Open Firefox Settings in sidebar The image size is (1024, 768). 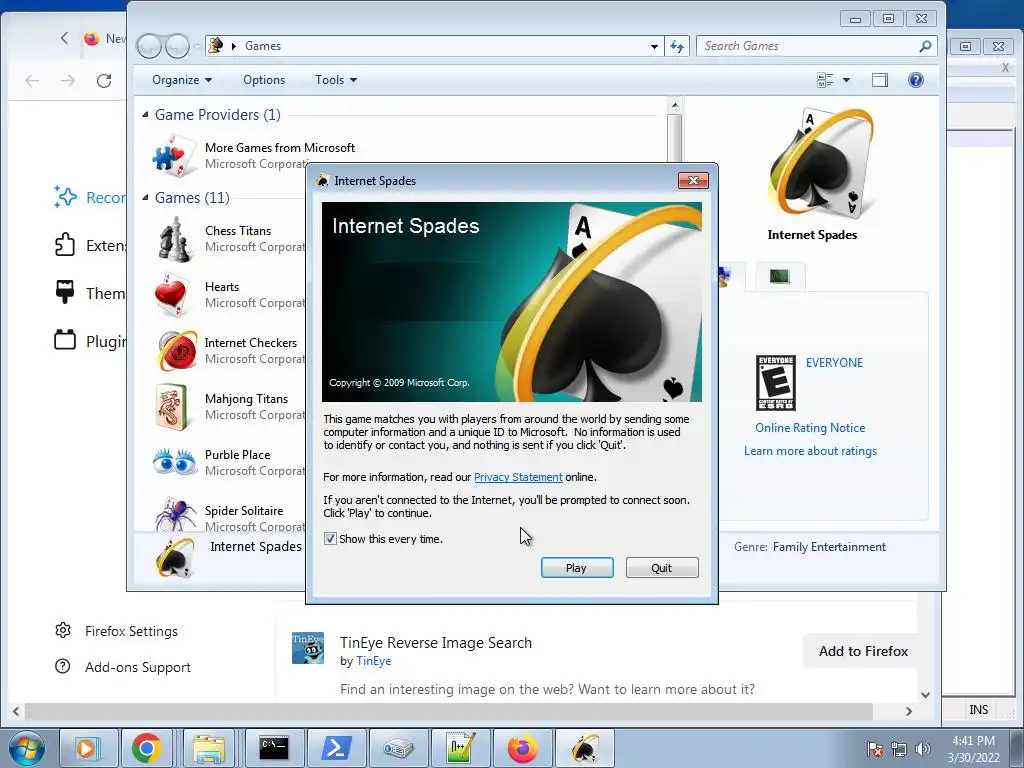point(117,631)
